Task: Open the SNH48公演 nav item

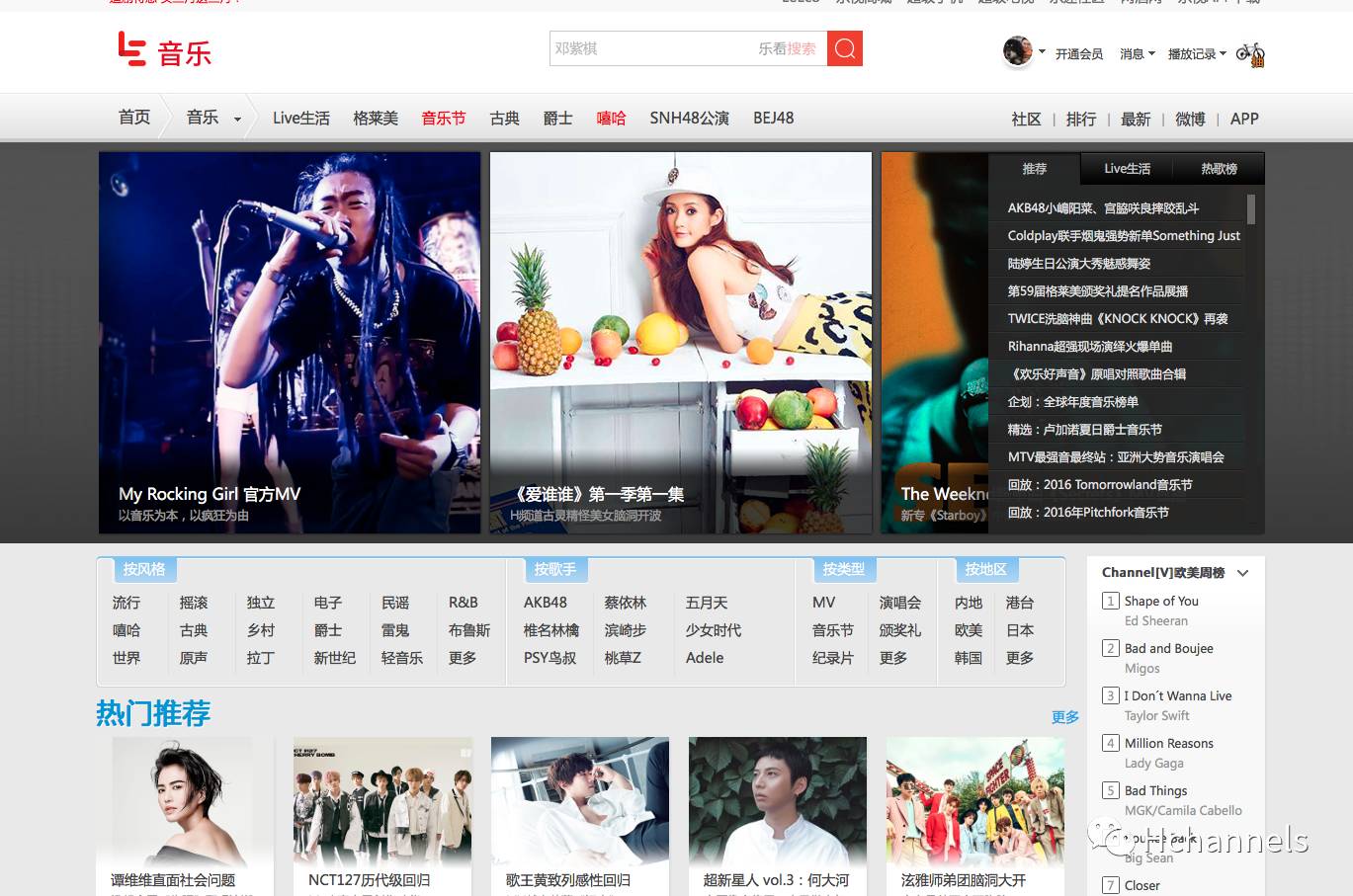Action: pos(689,119)
